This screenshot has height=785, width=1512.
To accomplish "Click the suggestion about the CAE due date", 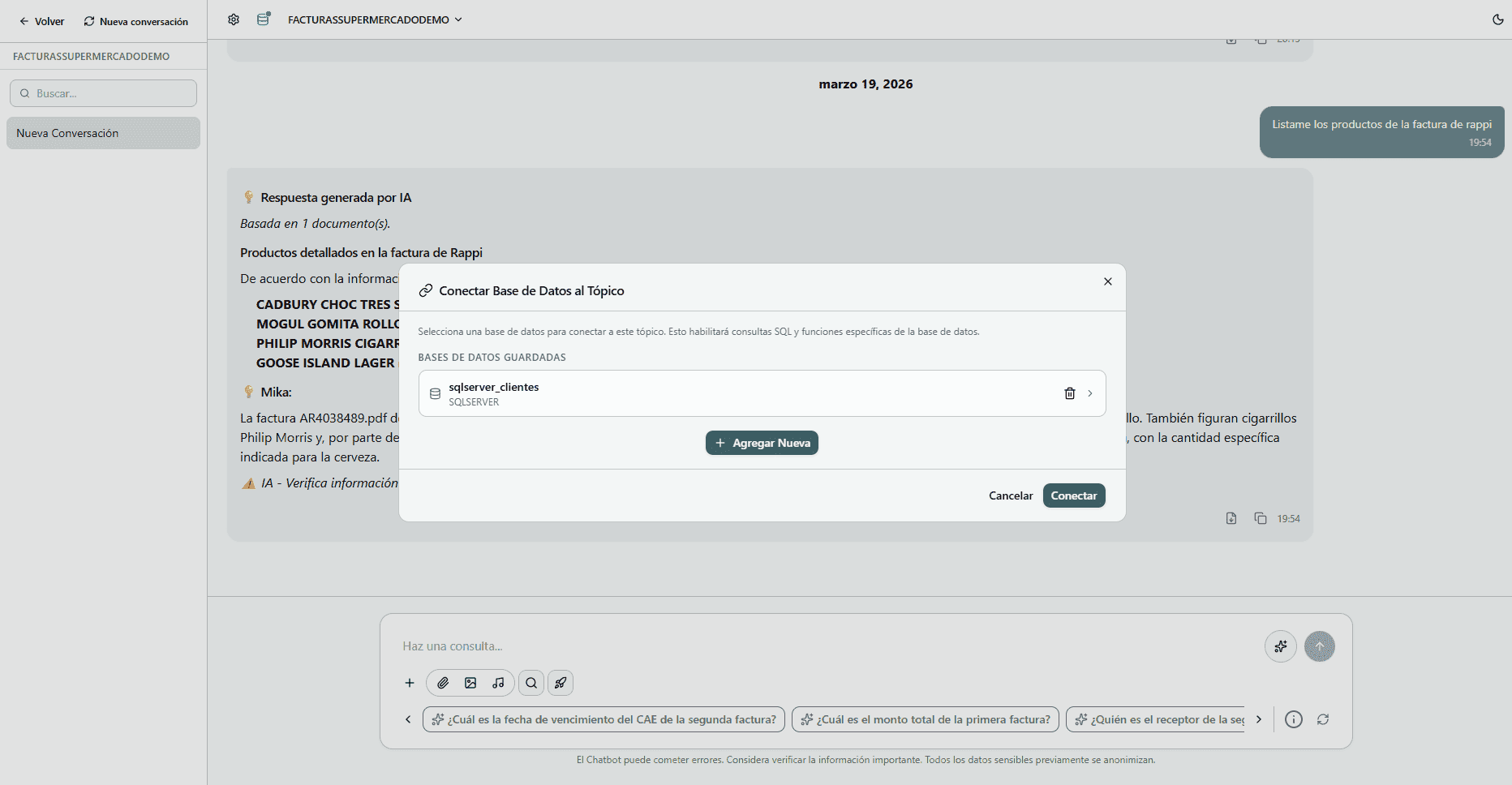I will coord(603,719).
